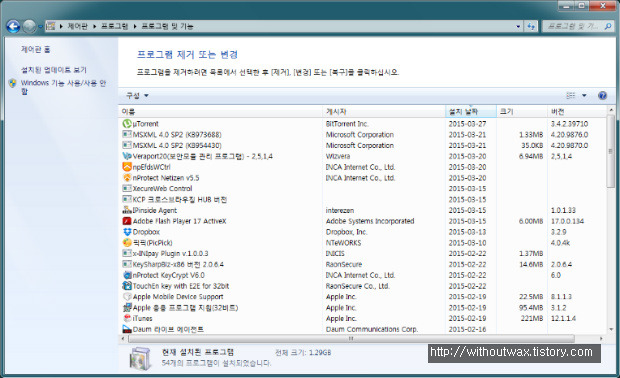This screenshot has height=378, width=620.
Task: Select the µTorrent program icon
Action: click(127, 124)
